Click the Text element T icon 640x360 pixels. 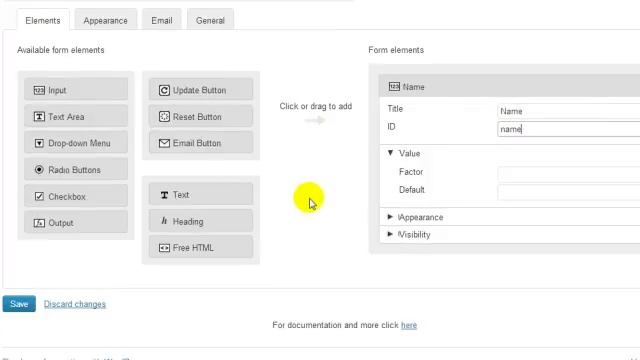pyautogui.click(x=164, y=195)
